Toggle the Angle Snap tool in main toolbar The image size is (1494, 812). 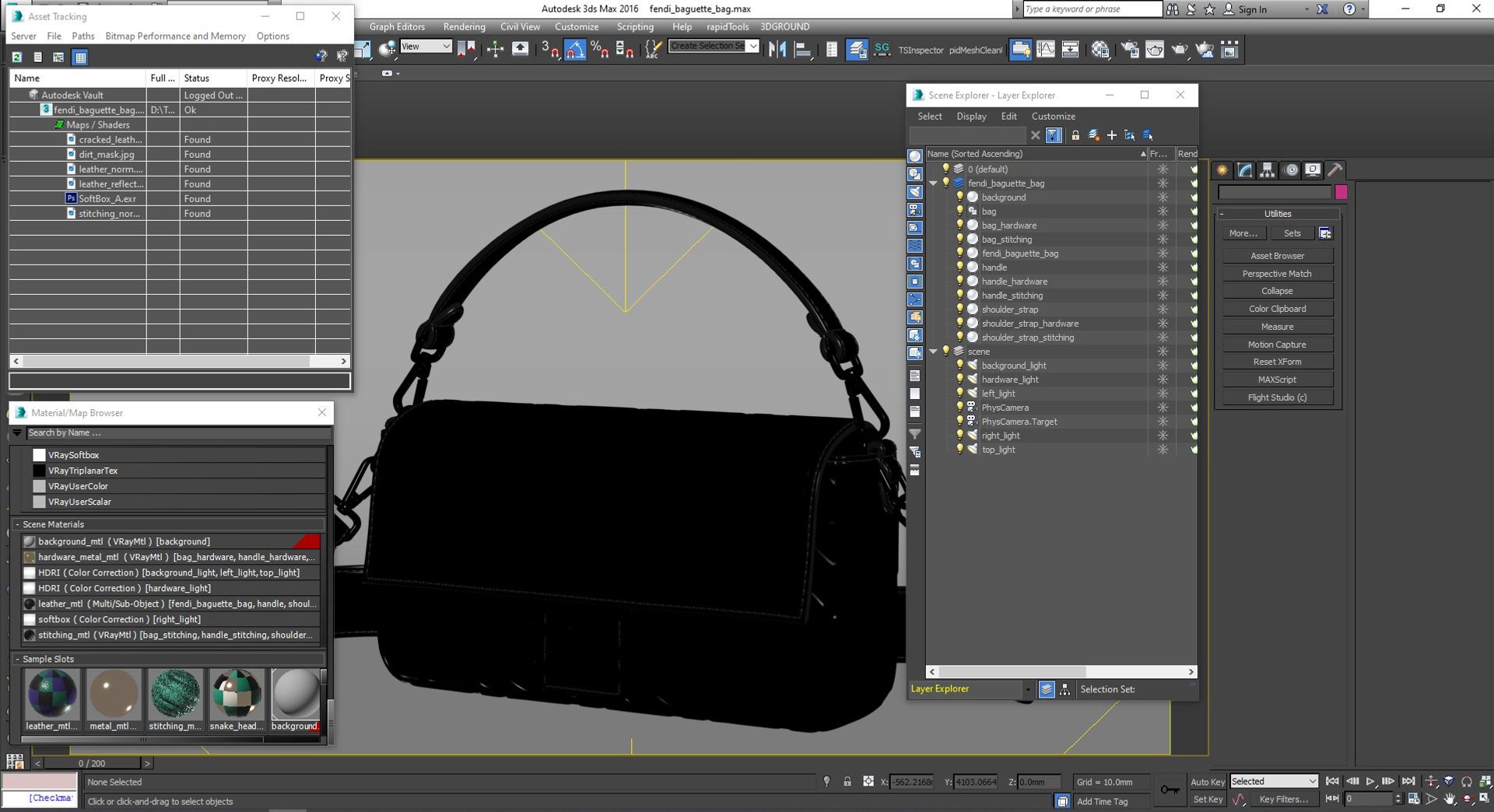(575, 50)
